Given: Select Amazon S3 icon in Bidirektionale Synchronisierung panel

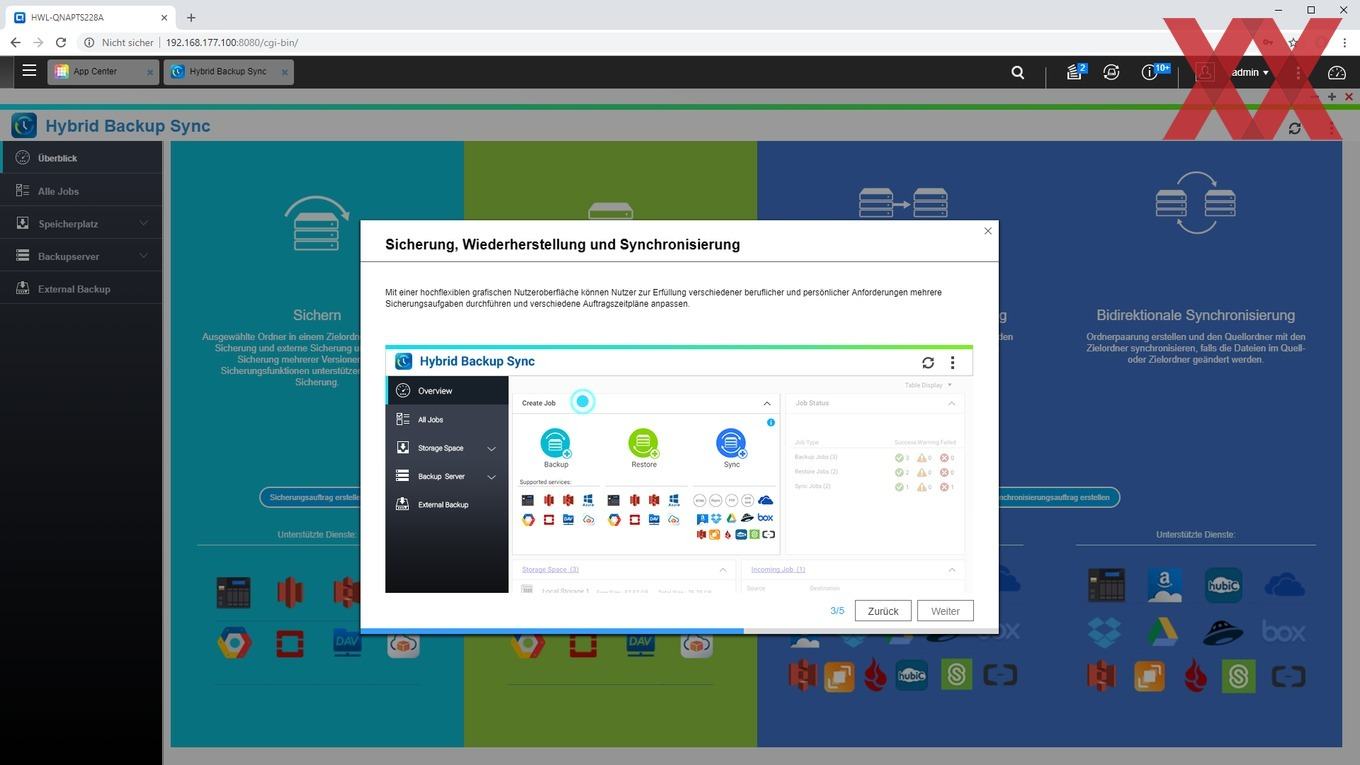Looking at the screenshot, I should 1101,676.
